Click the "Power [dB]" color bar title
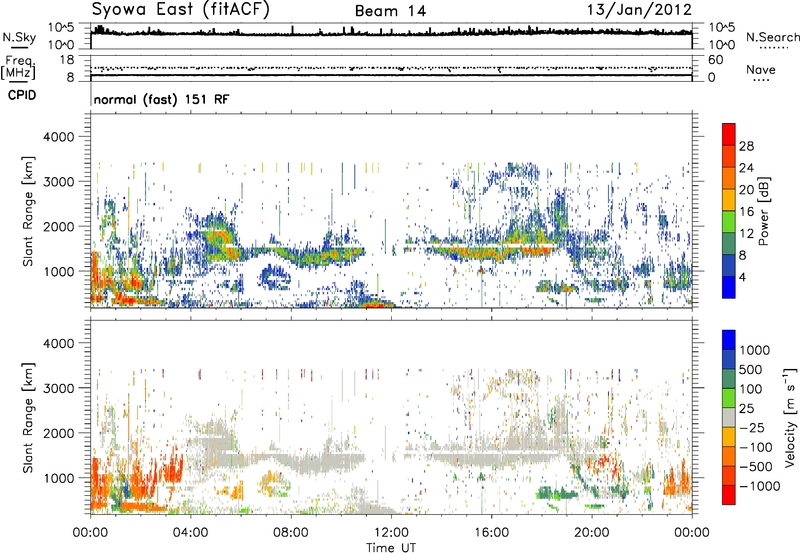 (x=763, y=211)
